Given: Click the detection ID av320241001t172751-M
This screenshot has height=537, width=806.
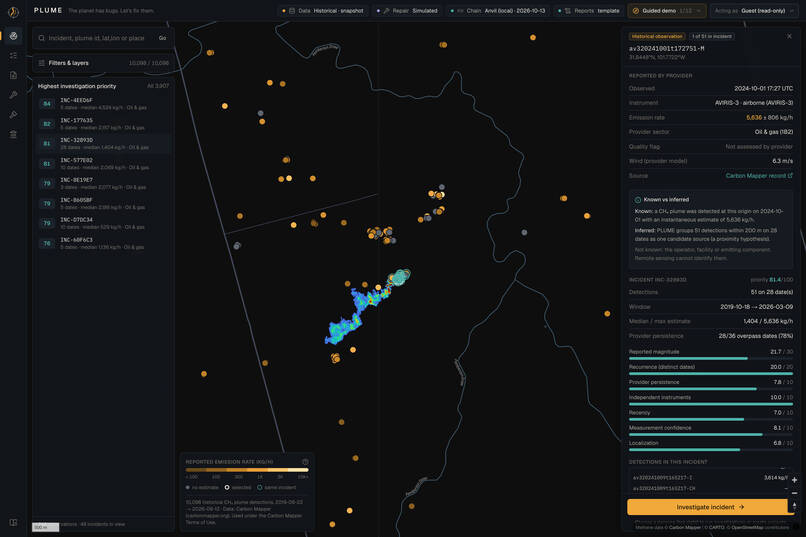Looking at the screenshot, I should click(667, 48).
